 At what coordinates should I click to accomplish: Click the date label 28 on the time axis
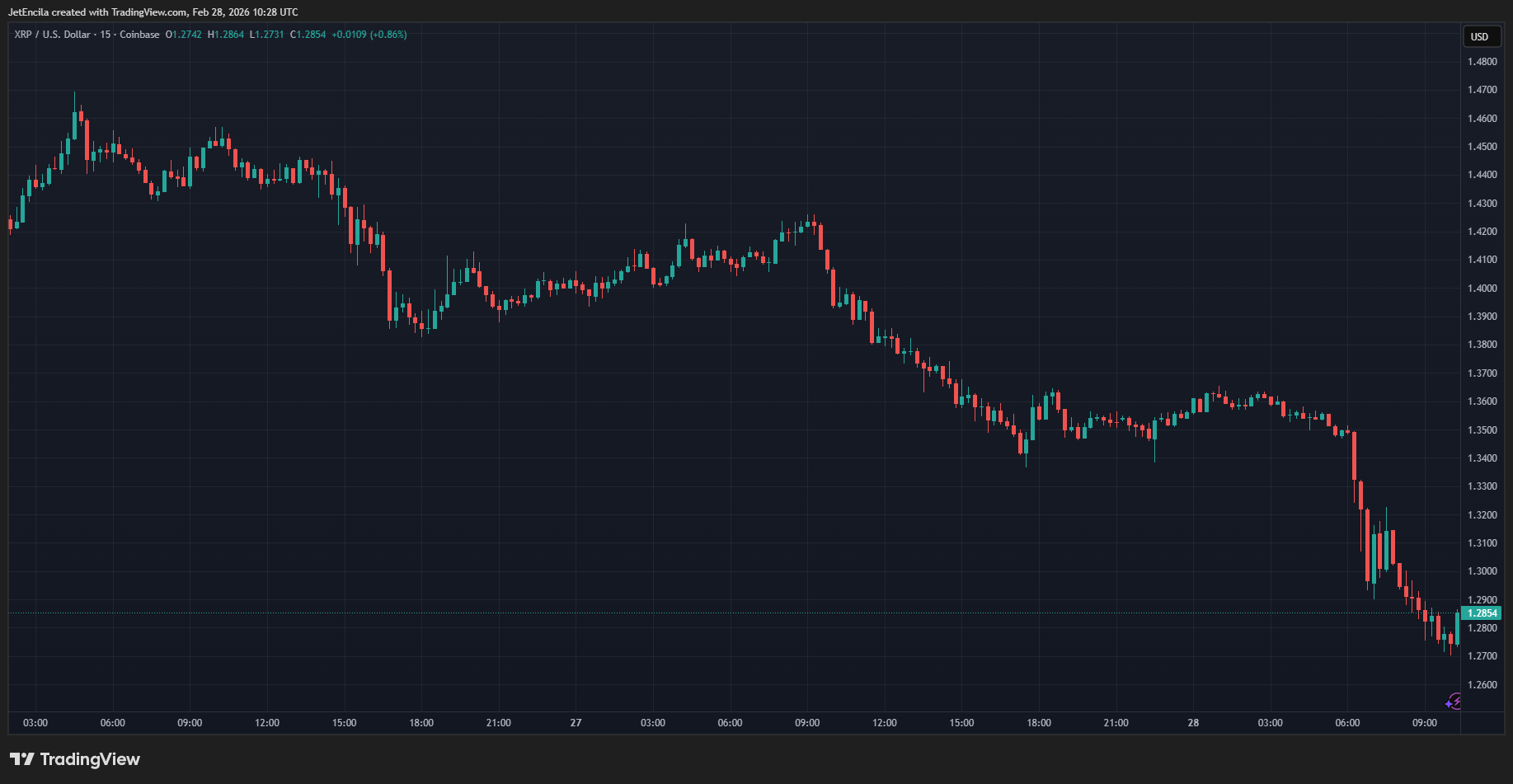(x=1193, y=723)
